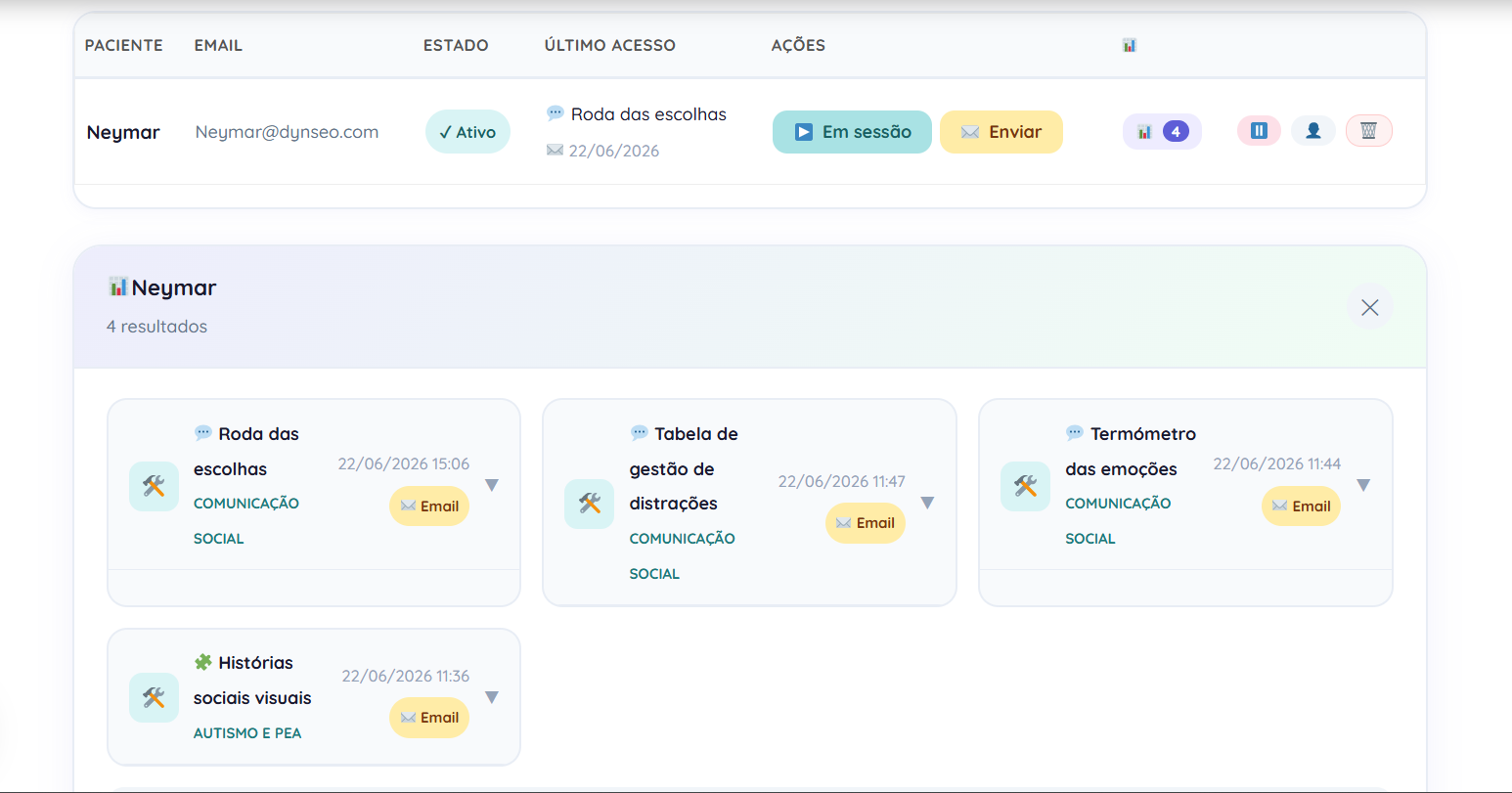
Task: Click the pause icon for Neymar
Action: click(x=1259, y=131)
